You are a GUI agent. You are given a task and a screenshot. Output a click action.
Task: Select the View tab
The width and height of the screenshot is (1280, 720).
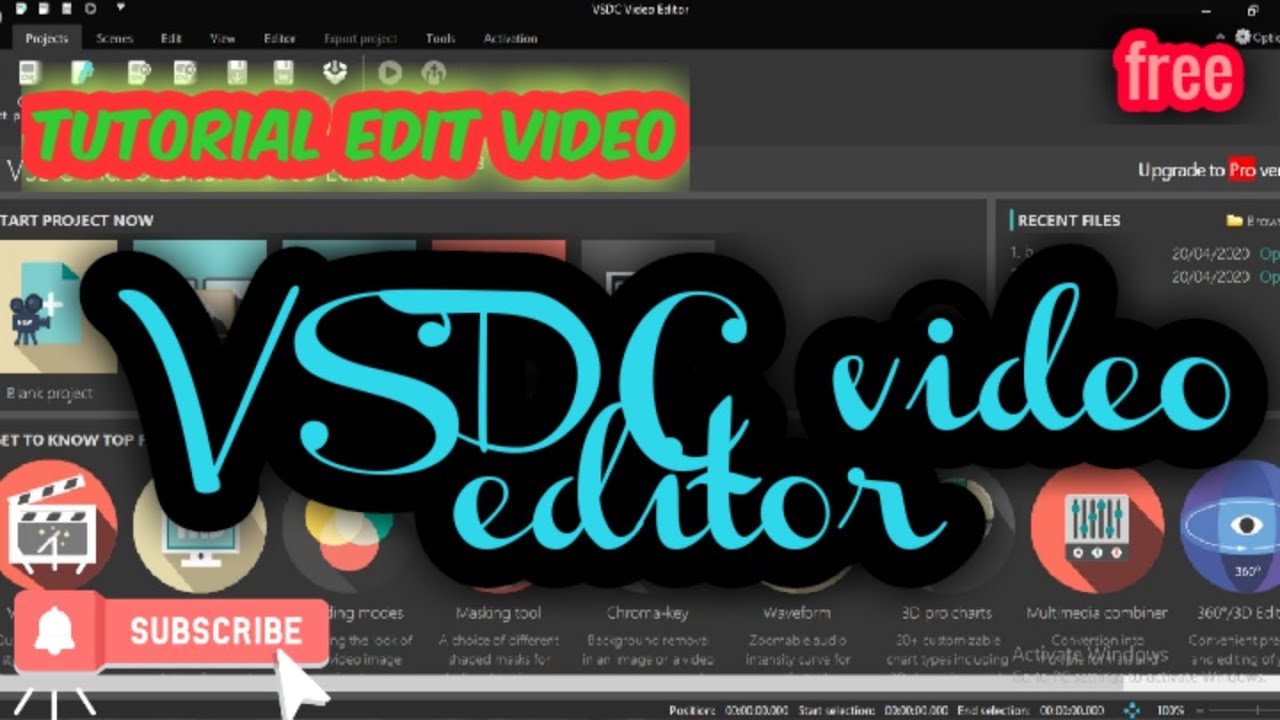222,38
